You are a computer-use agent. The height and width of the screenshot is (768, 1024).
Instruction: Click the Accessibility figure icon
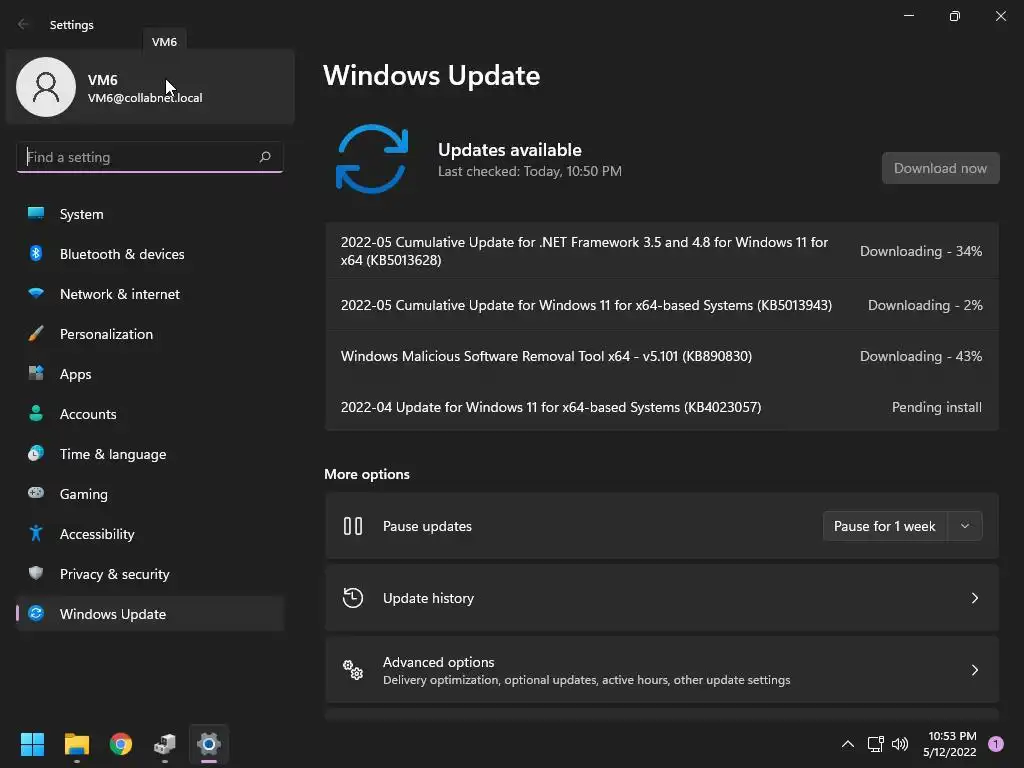pos(36,534)
